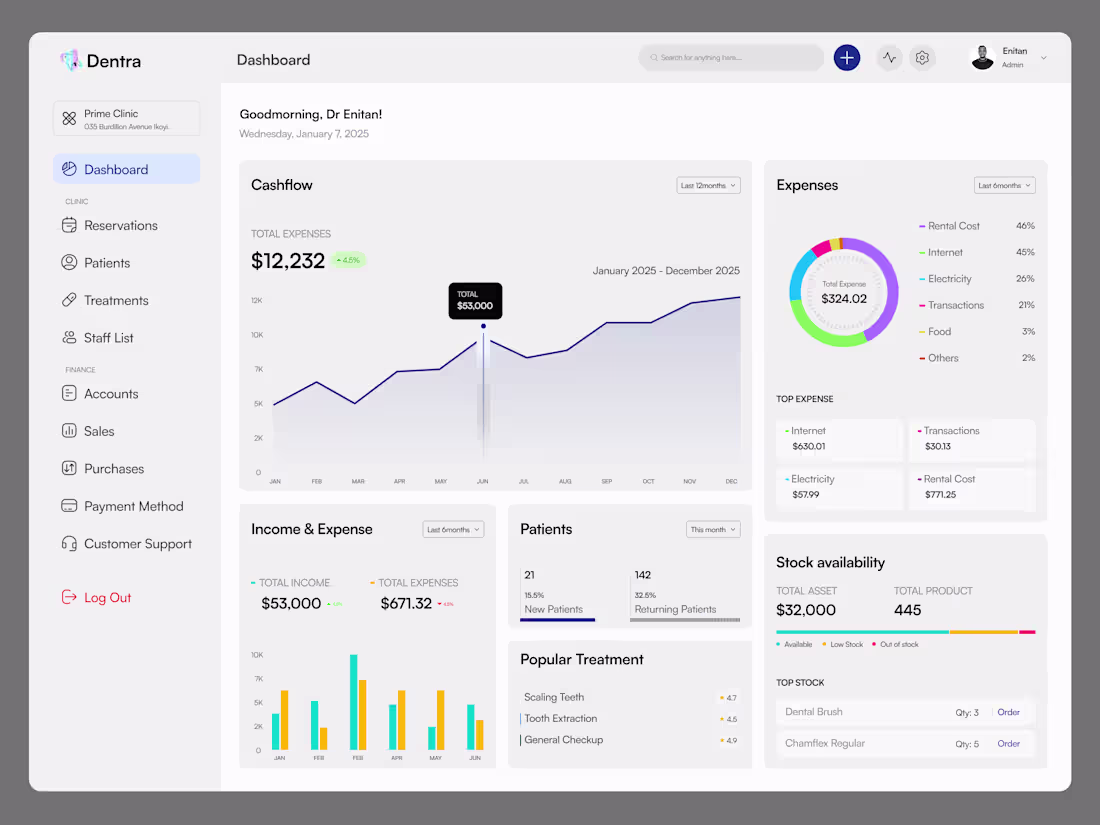The height and width of the screenshot is (825, 1100).
Task: Order the Dental Brush stock item
Action: pos(1008,712)
